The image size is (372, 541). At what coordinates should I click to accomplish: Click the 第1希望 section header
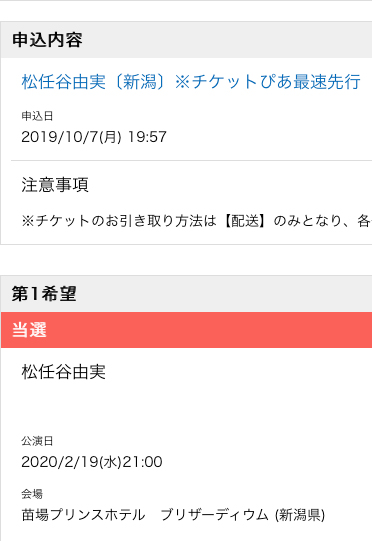pos(186,294)
